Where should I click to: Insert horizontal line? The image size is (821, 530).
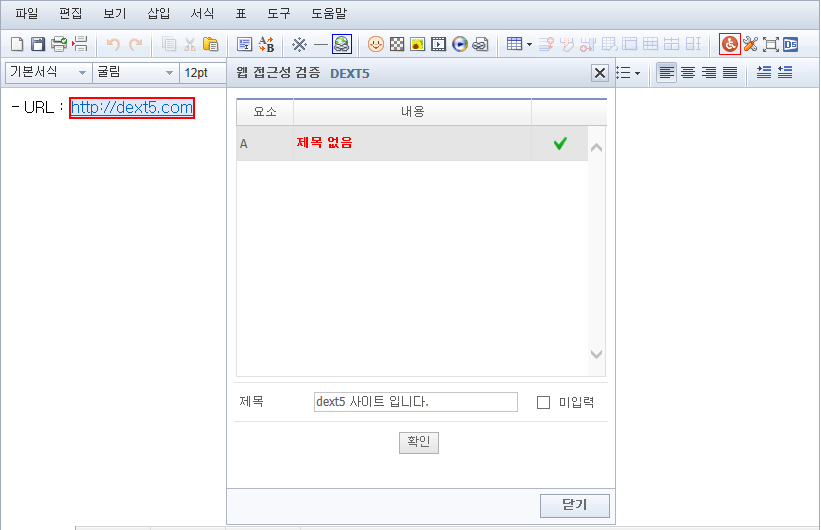(x=320, y=45)
